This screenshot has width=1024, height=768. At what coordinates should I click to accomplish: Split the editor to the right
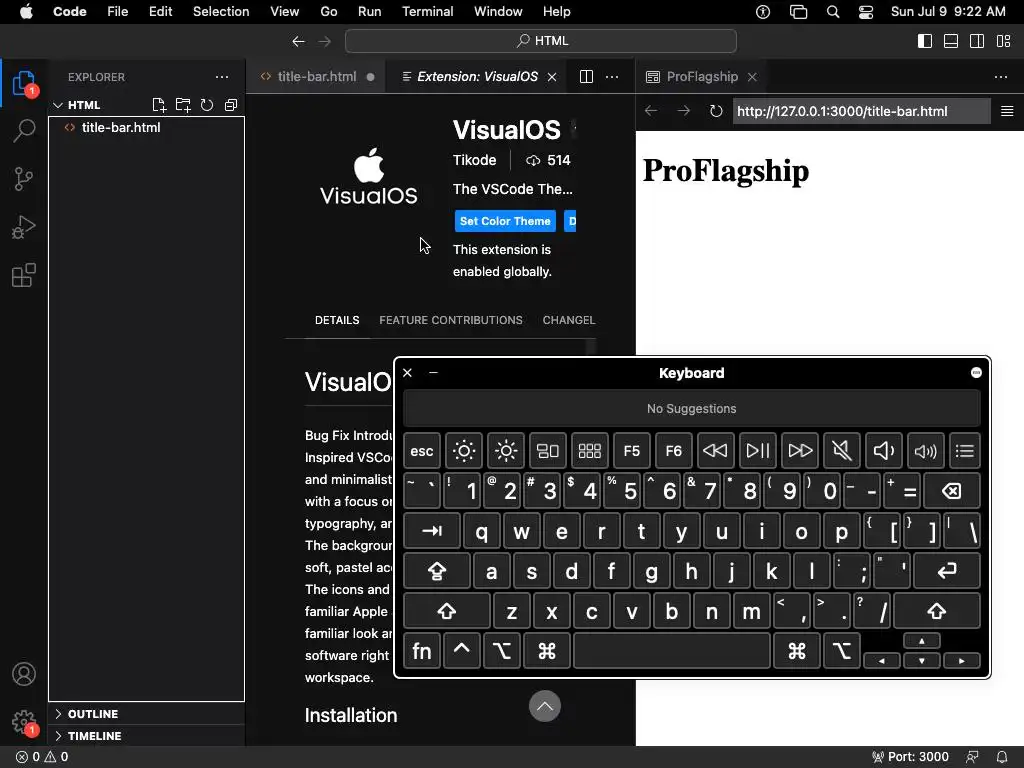pyautogui.click(x=586, y=77)
